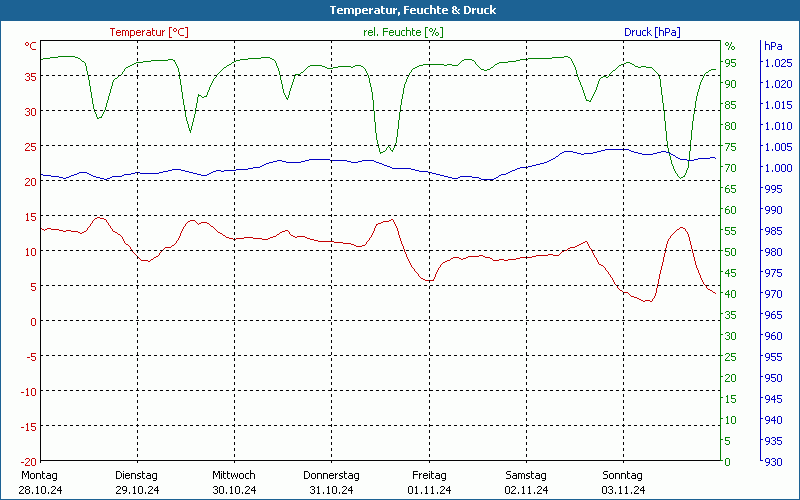Click the blue '940' pressure tick

pyautogui.click(x=773, y=419)
